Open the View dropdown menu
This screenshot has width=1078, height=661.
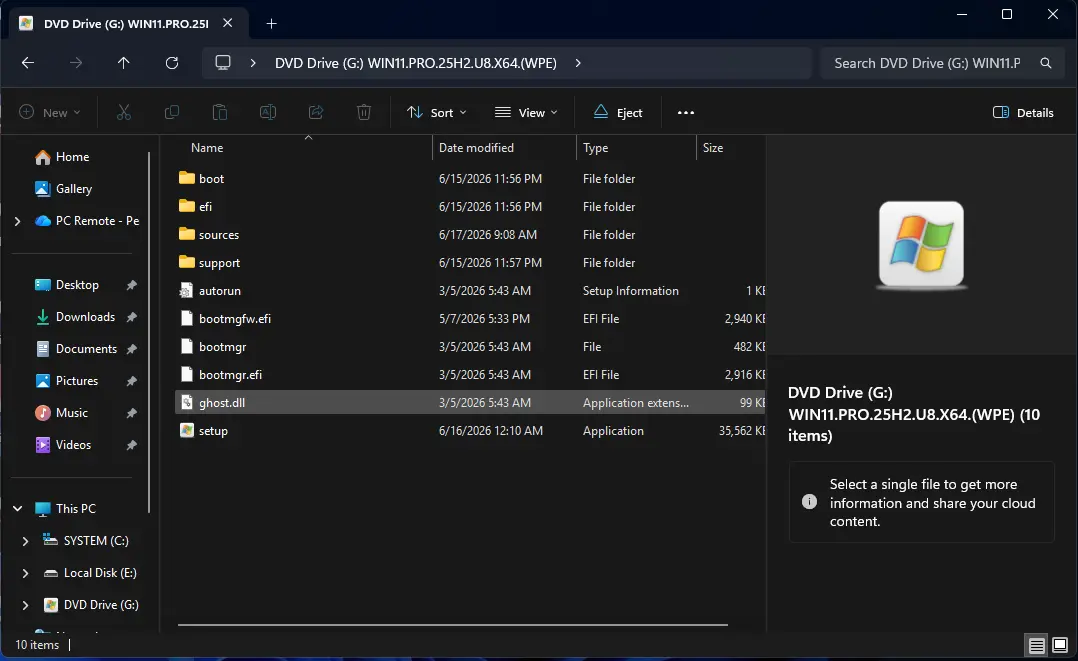pyautogui.click(x=527, y=112)
